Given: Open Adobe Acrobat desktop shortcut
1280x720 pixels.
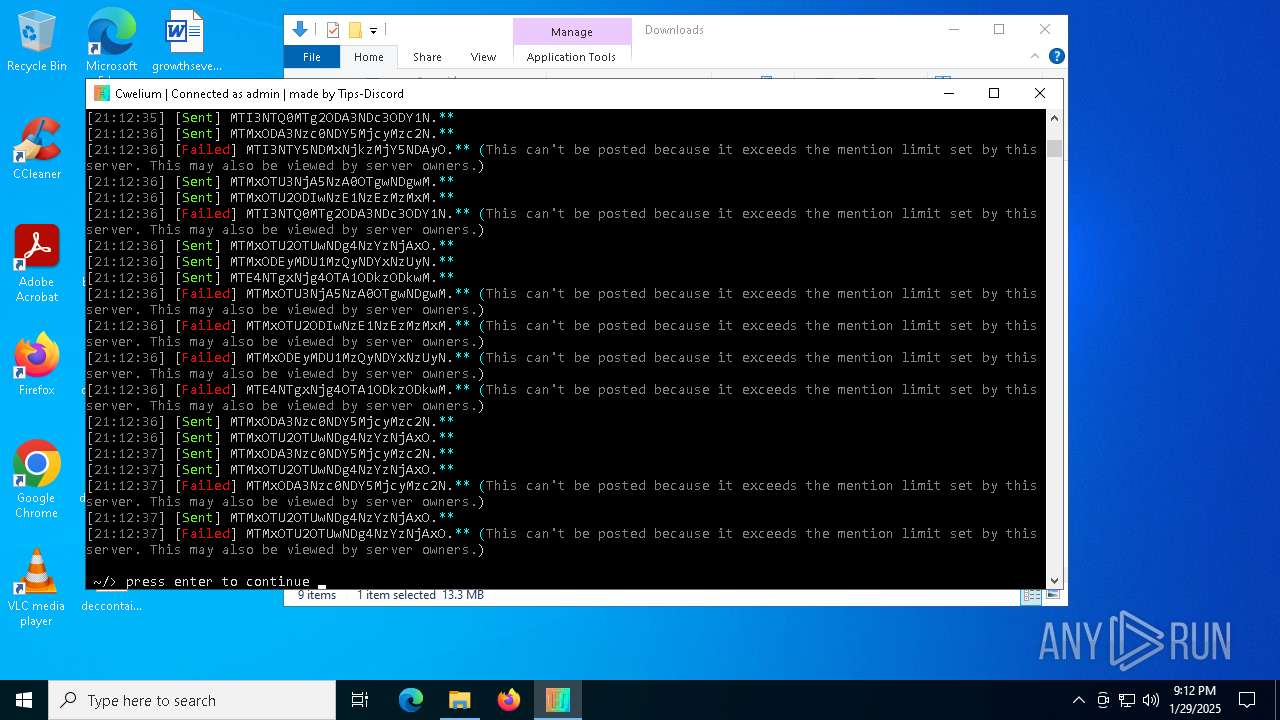Looking at the screenshot, I should [37, 264].
